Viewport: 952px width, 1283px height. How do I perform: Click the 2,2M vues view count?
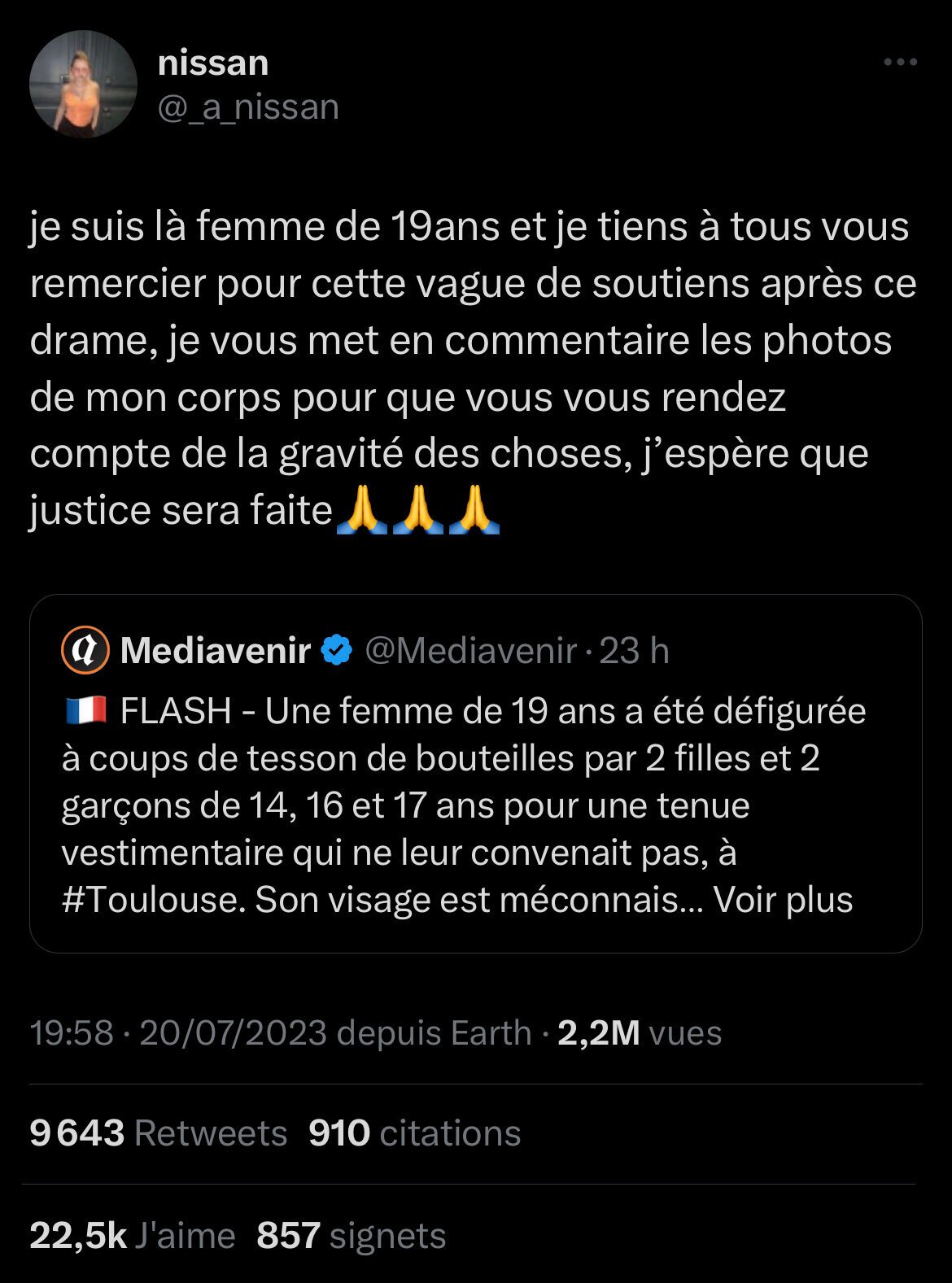pyautogui.click(x=640, y=1032)
